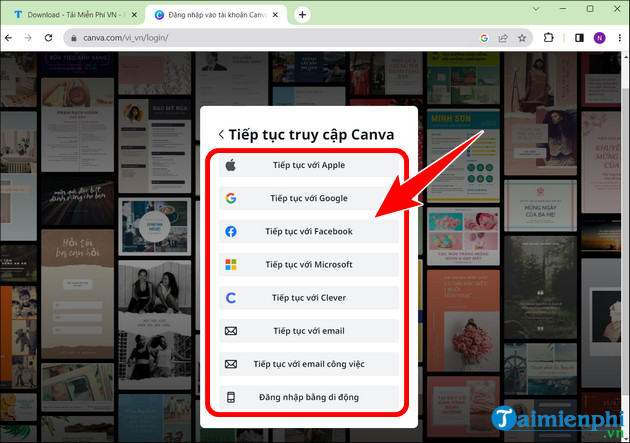Open a new tab with plus button

tap(302, 15)
